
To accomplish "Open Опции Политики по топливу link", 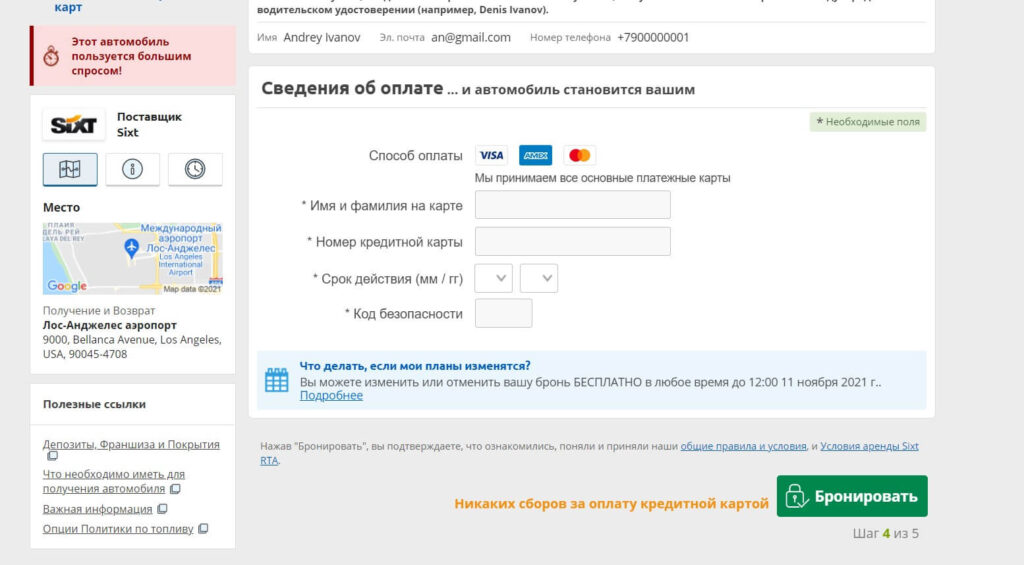I will (x=118, y=528).
